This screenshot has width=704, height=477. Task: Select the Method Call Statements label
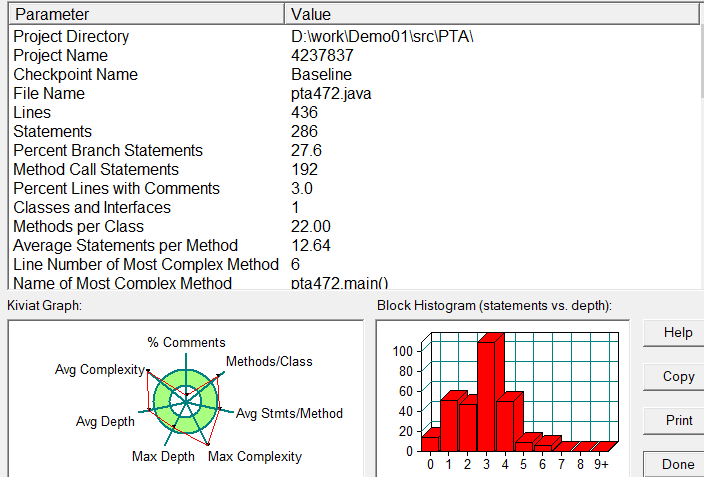point(96,169)
